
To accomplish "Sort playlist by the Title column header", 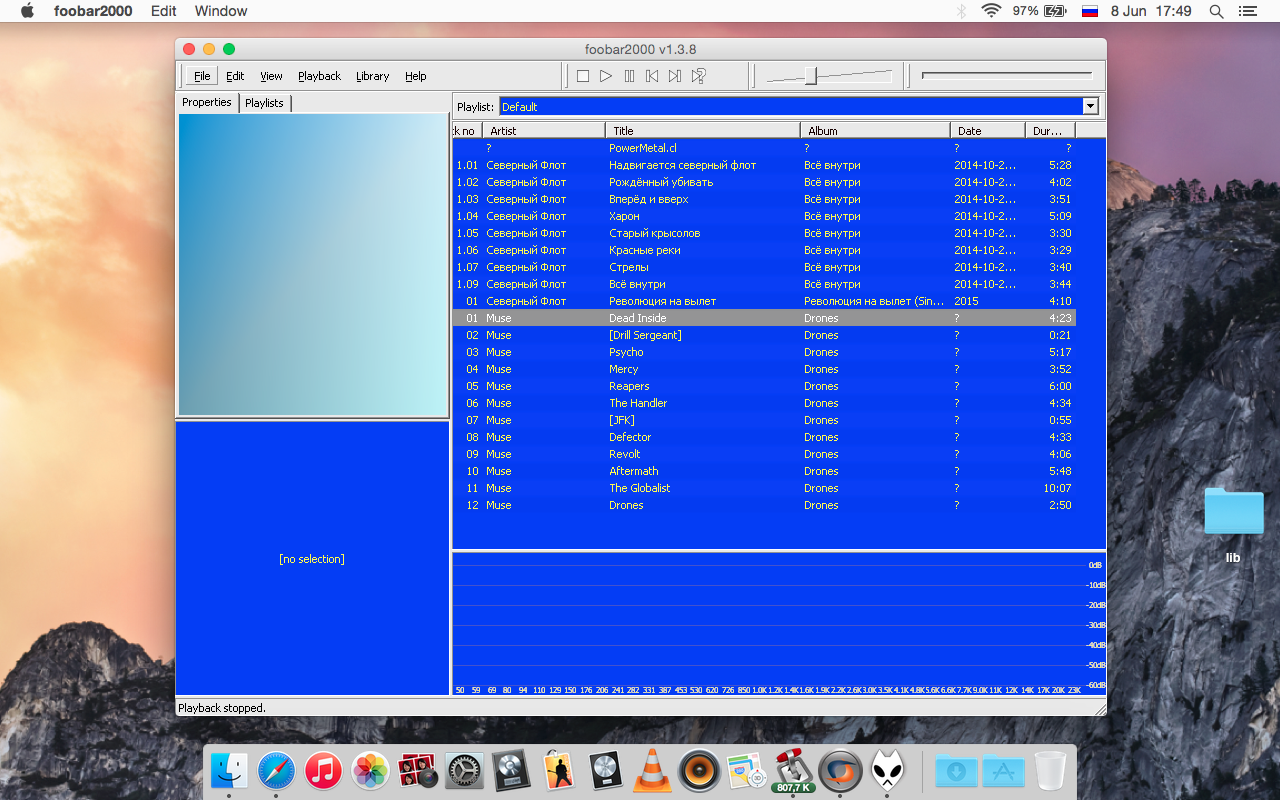I will click(x=703, y=130).
